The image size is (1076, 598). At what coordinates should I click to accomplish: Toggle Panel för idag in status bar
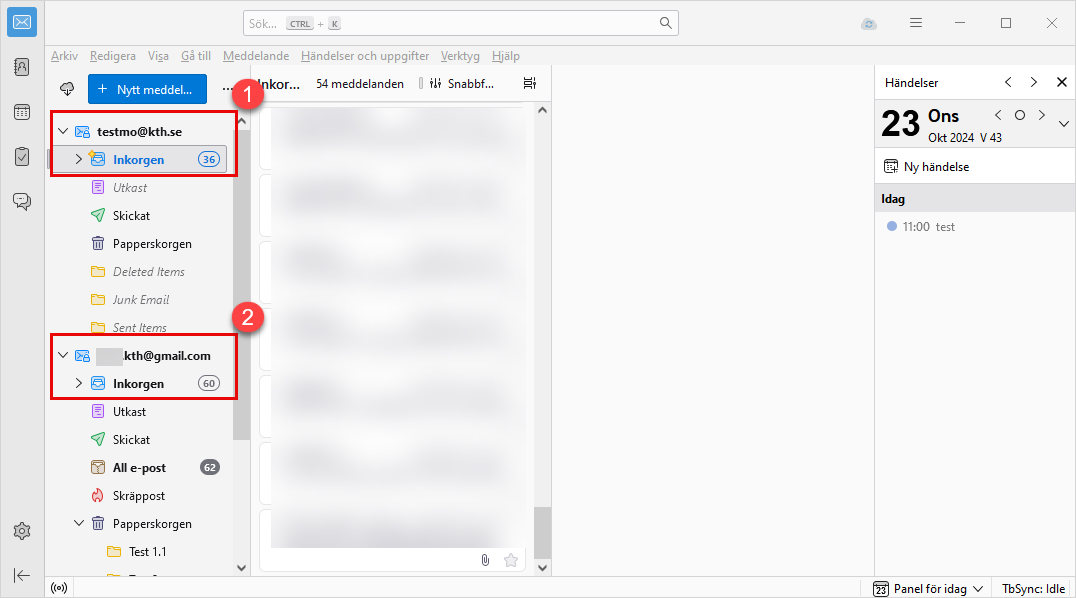pyautogui.click(x=928, y=589)
